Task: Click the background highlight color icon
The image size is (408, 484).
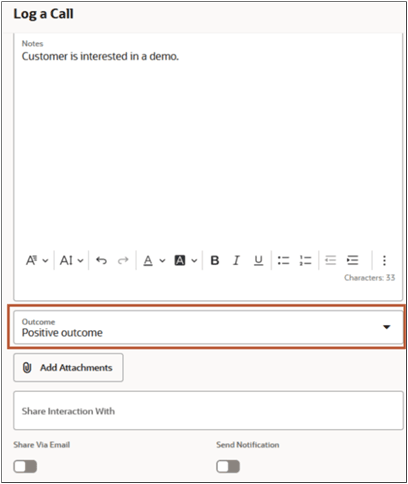Action: click(180, 260)
